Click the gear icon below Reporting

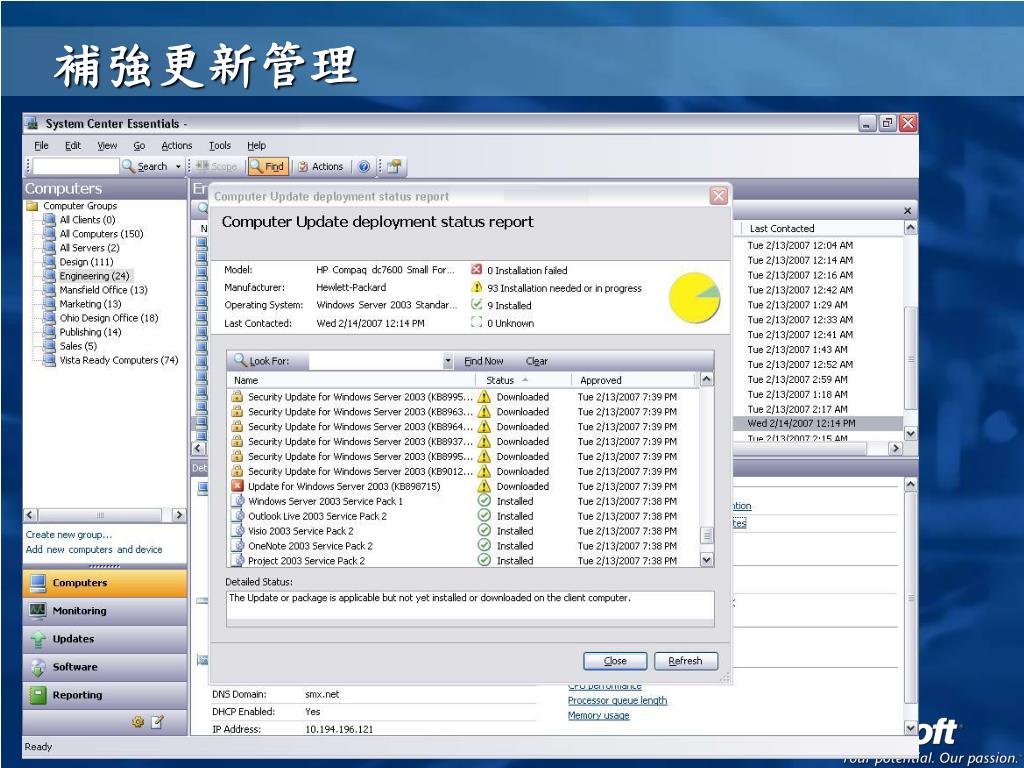[138, 722]
